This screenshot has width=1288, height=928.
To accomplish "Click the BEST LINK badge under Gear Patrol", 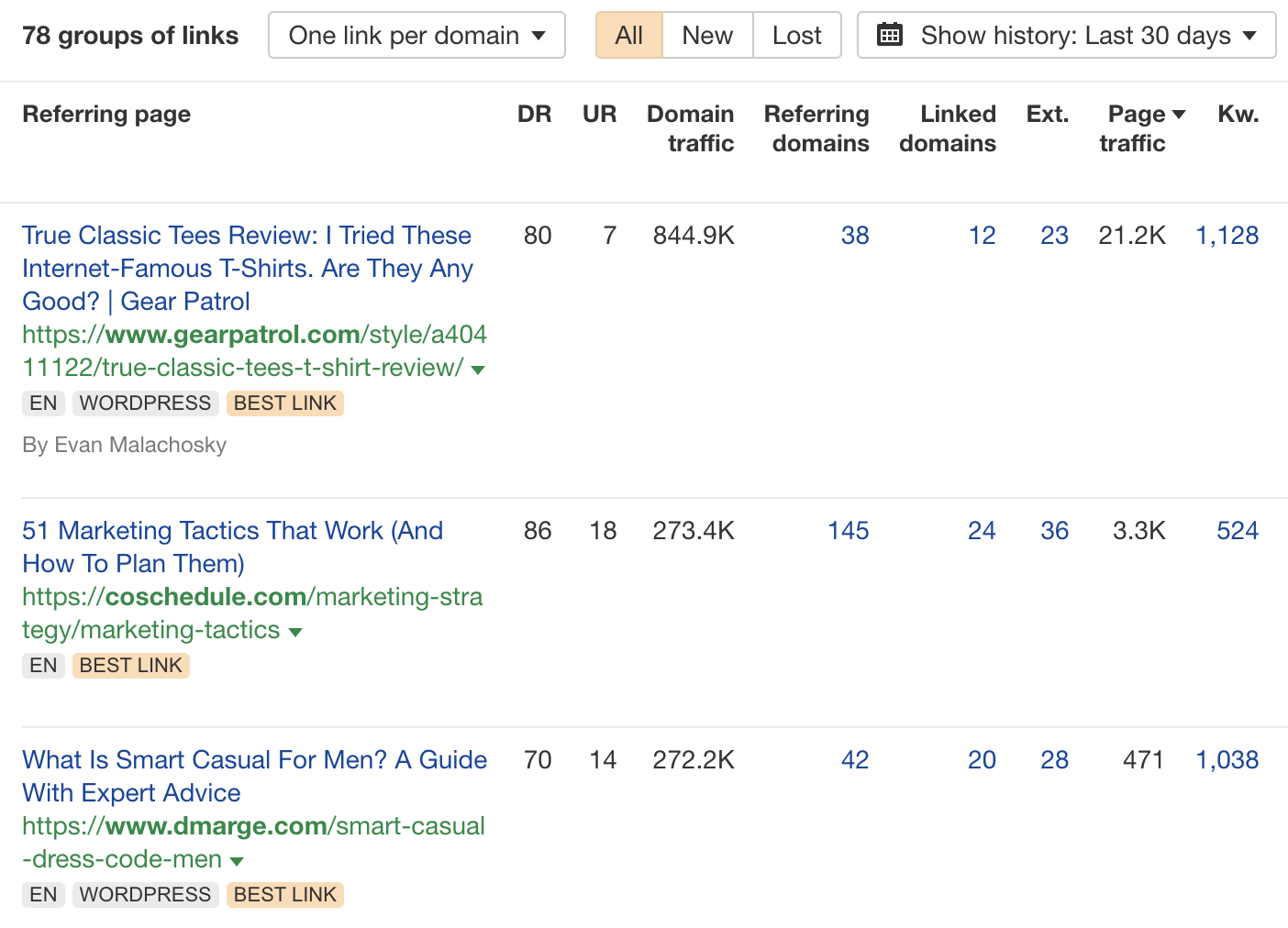I will click(284, 403).
